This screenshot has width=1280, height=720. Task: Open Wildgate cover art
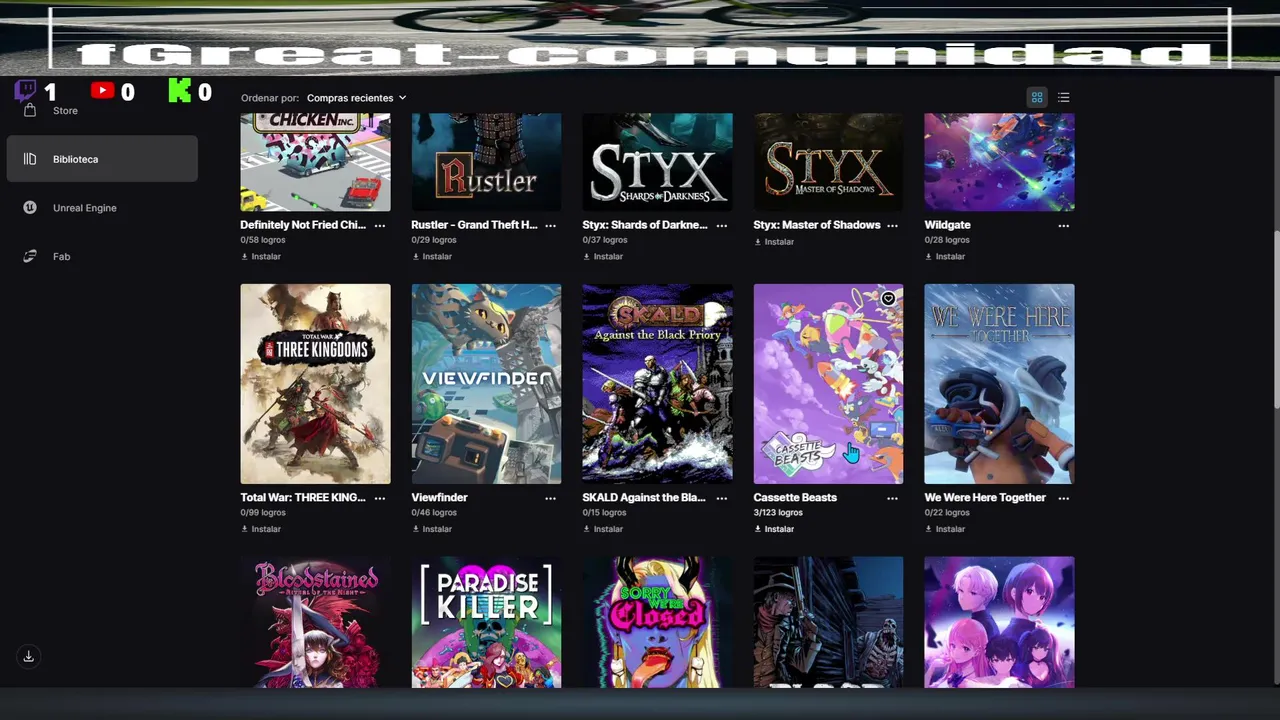pos(999,162)
